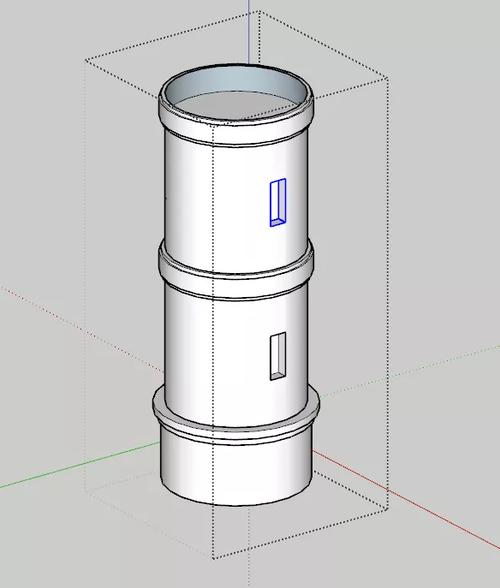Click the dotted bounding box left top corner

86,59
